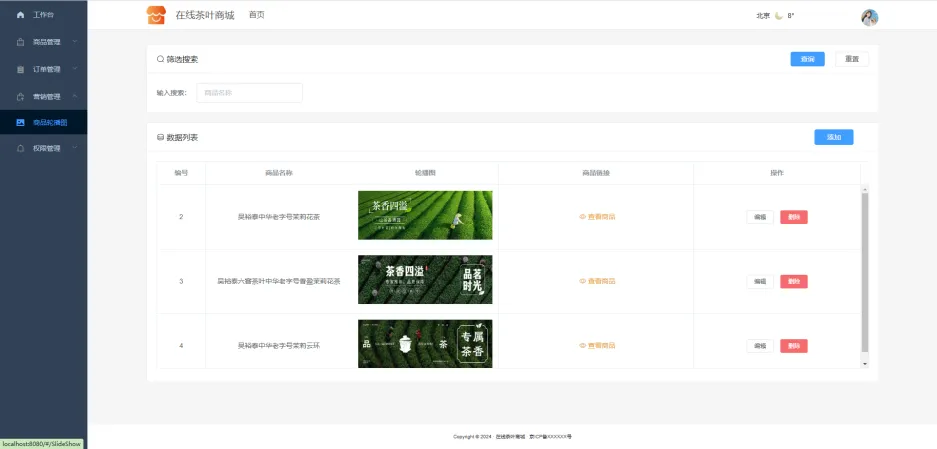Click the blue 添加 button
This screenshot has height=449, width=937.
click(x=833, y=137)
